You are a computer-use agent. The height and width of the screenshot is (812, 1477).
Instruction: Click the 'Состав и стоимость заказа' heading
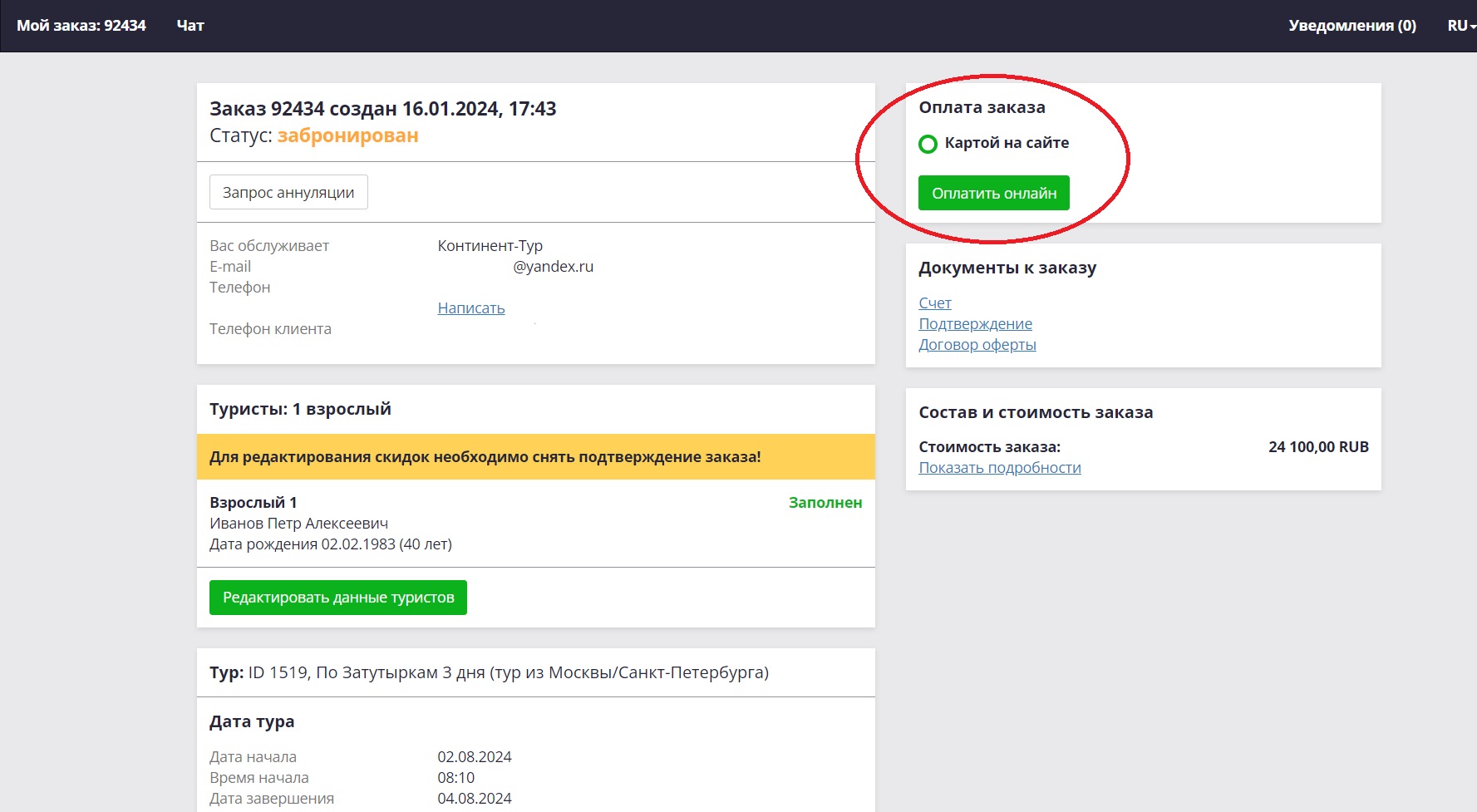1036,412
